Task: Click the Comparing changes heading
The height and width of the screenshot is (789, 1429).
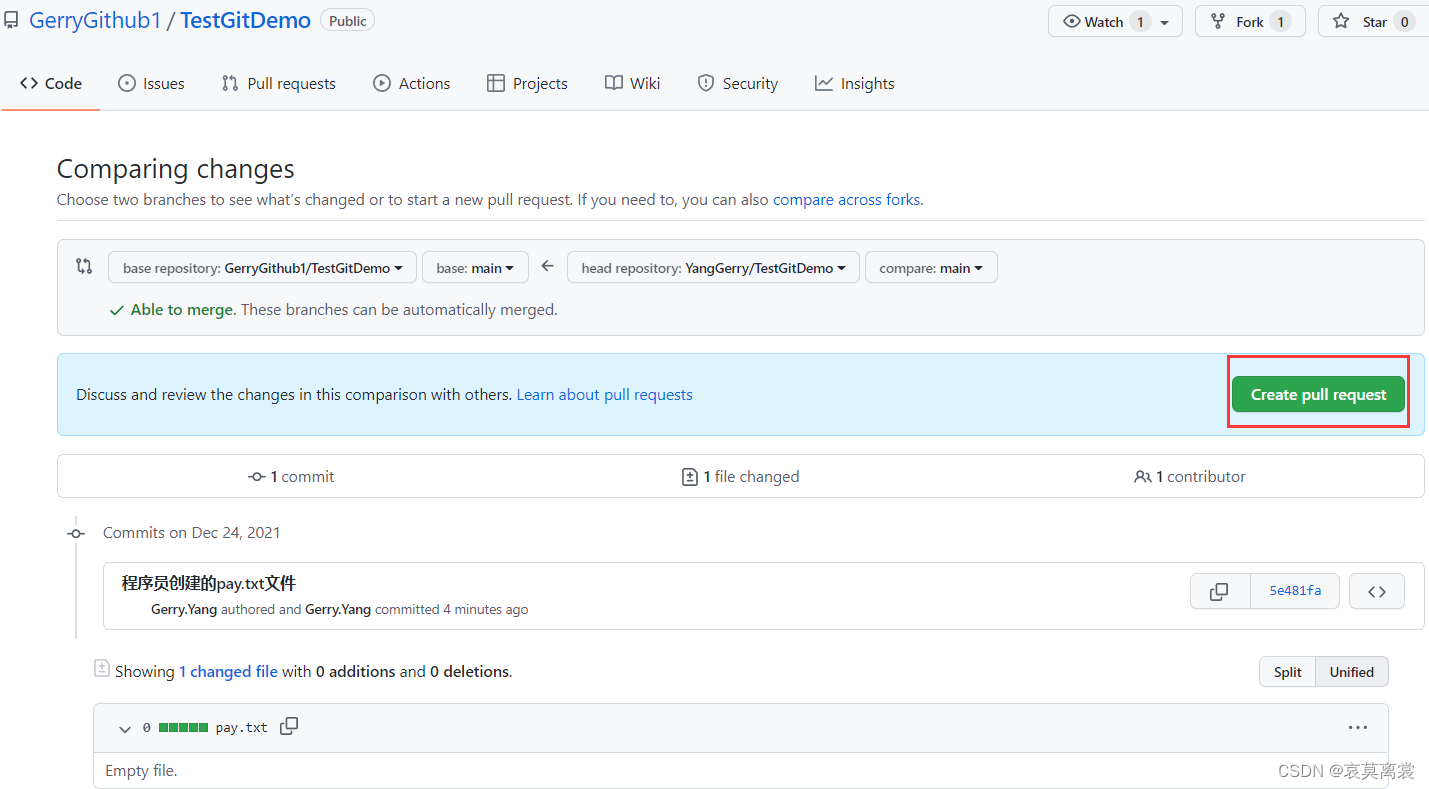Action: click(176, 168)
